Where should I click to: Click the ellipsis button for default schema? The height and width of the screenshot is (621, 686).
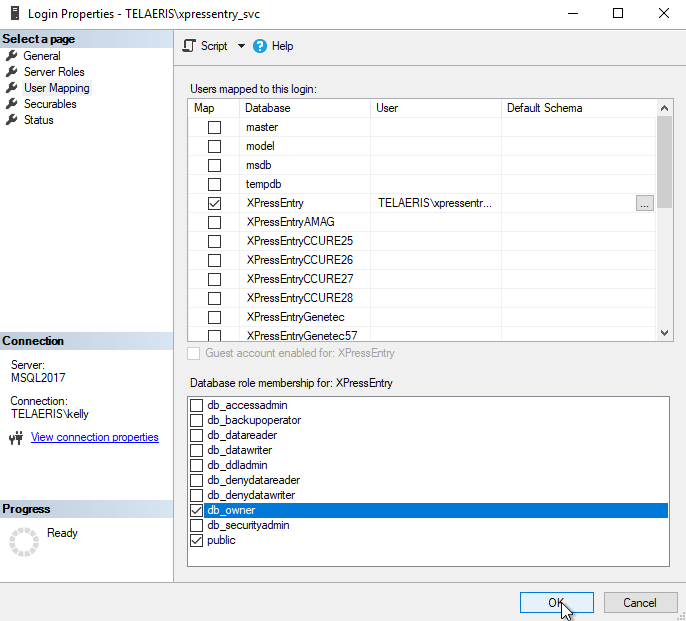pyautogui.click(x=644, y=203)
